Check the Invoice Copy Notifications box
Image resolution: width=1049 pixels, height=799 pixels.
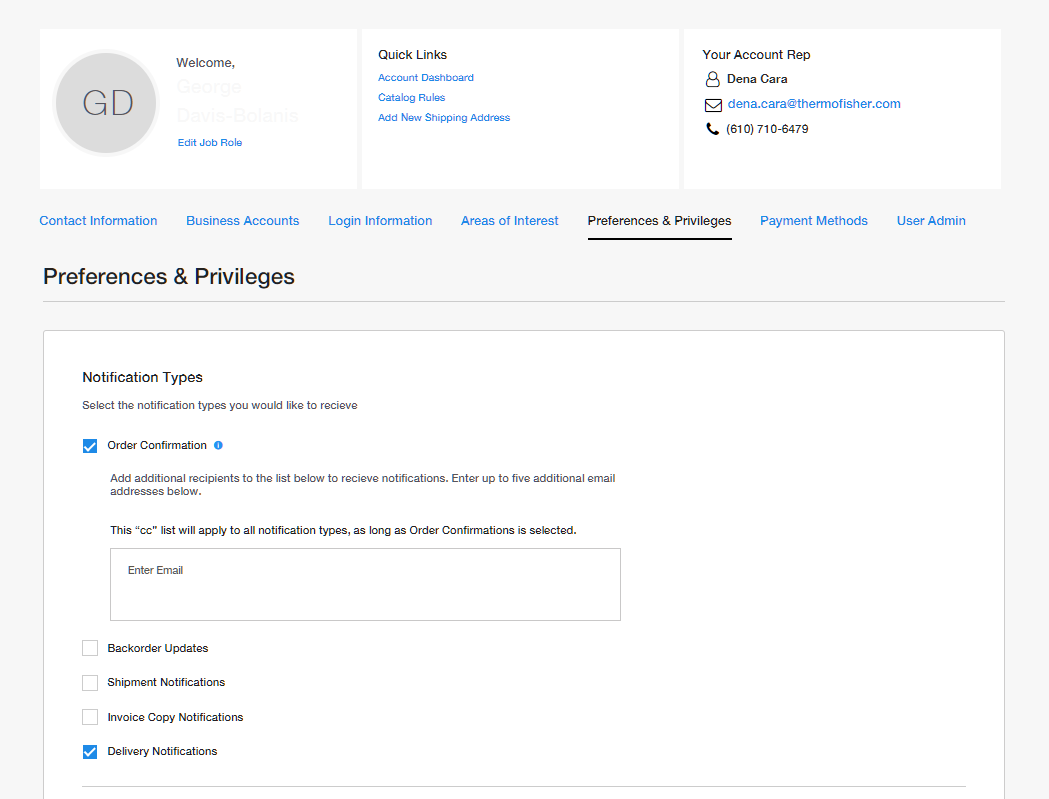click(90, 717)
